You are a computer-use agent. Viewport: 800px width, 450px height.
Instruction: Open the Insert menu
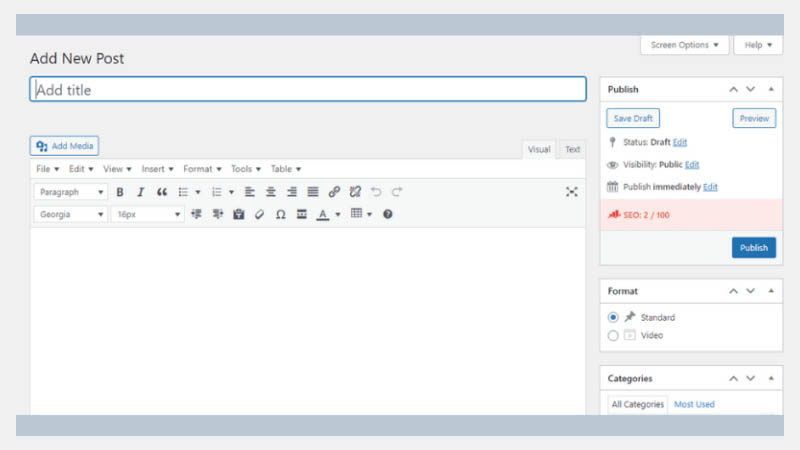click(x=157, y=169)
